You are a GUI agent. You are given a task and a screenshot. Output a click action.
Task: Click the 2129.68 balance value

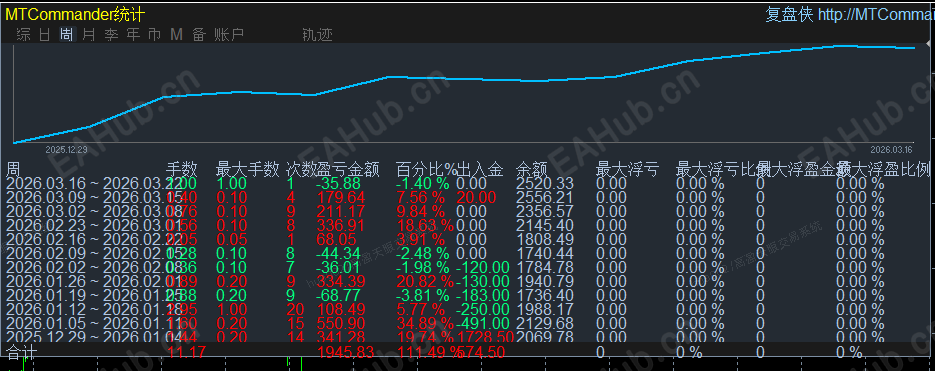[544, 323]
